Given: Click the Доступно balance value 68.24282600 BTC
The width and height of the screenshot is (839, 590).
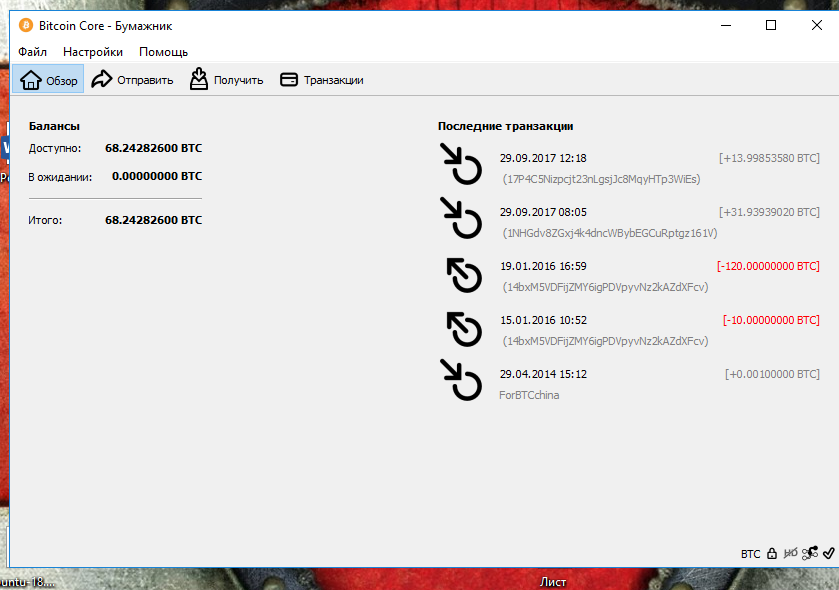Looking at the screenshot, I should coord(154,148).
